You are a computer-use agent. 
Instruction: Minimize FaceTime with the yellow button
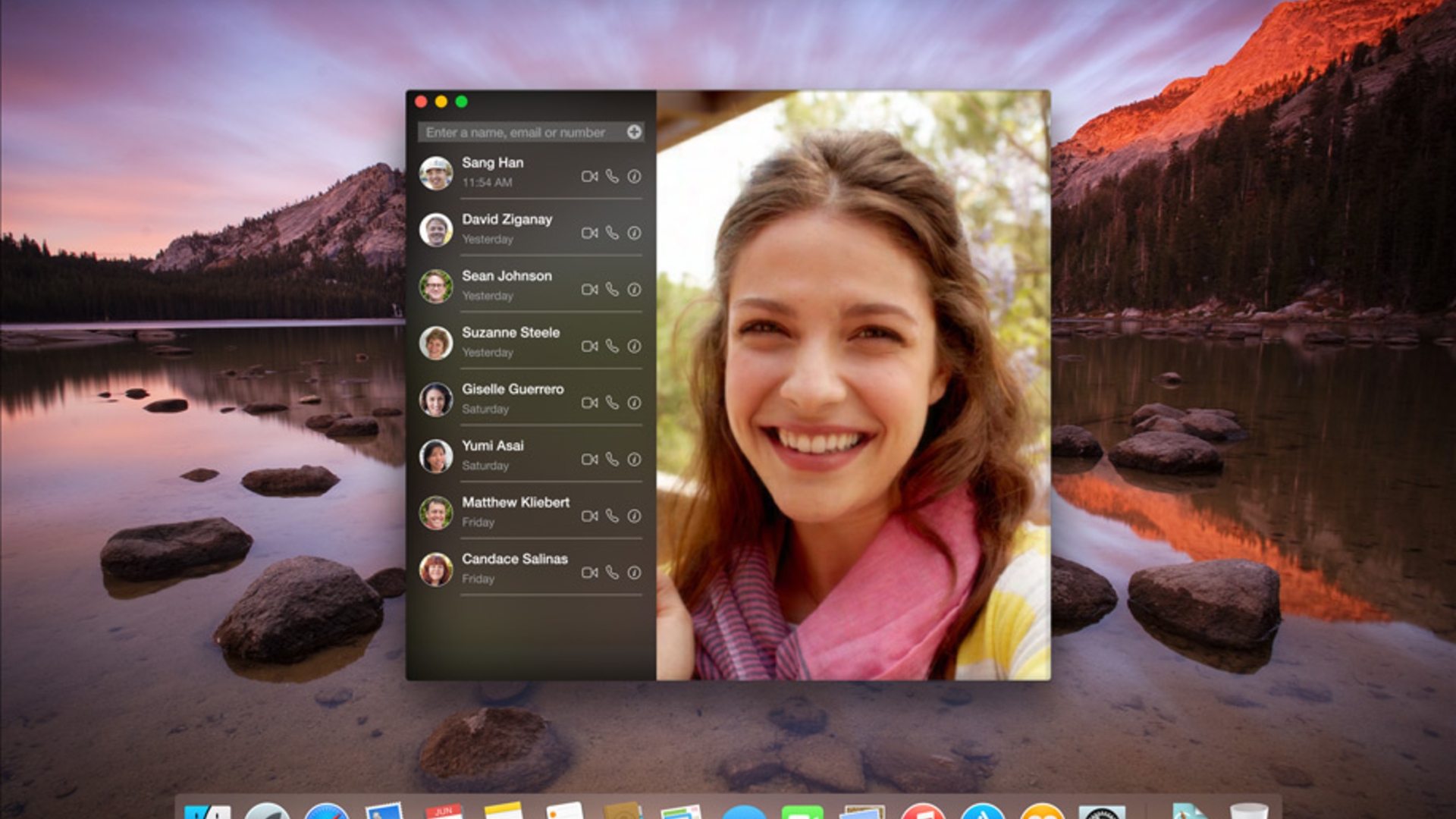pos(441,102)
